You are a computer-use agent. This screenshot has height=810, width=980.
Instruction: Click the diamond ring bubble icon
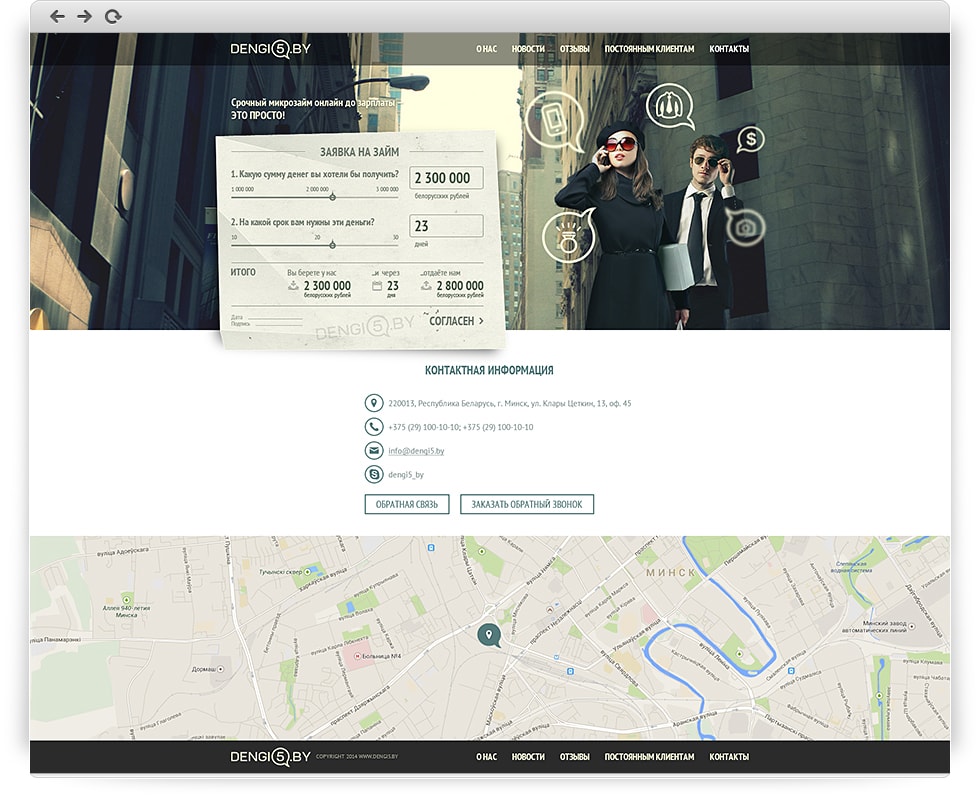coord(568,236)
